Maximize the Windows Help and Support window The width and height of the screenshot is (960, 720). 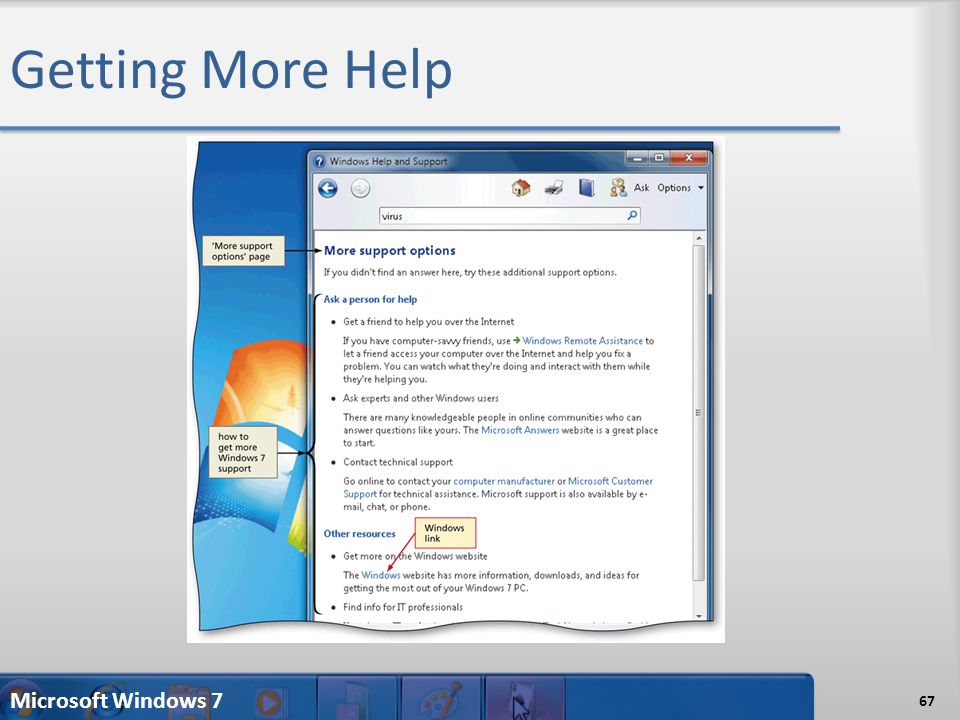659,158
